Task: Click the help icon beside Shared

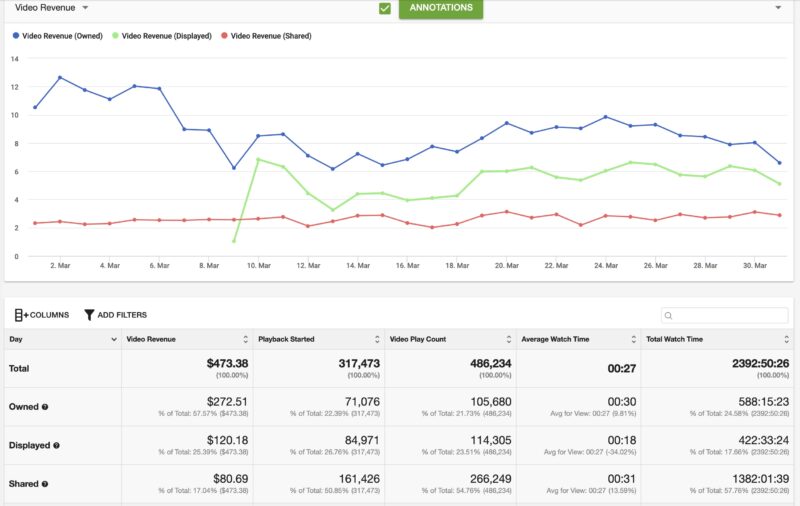Action: [46, 484]
